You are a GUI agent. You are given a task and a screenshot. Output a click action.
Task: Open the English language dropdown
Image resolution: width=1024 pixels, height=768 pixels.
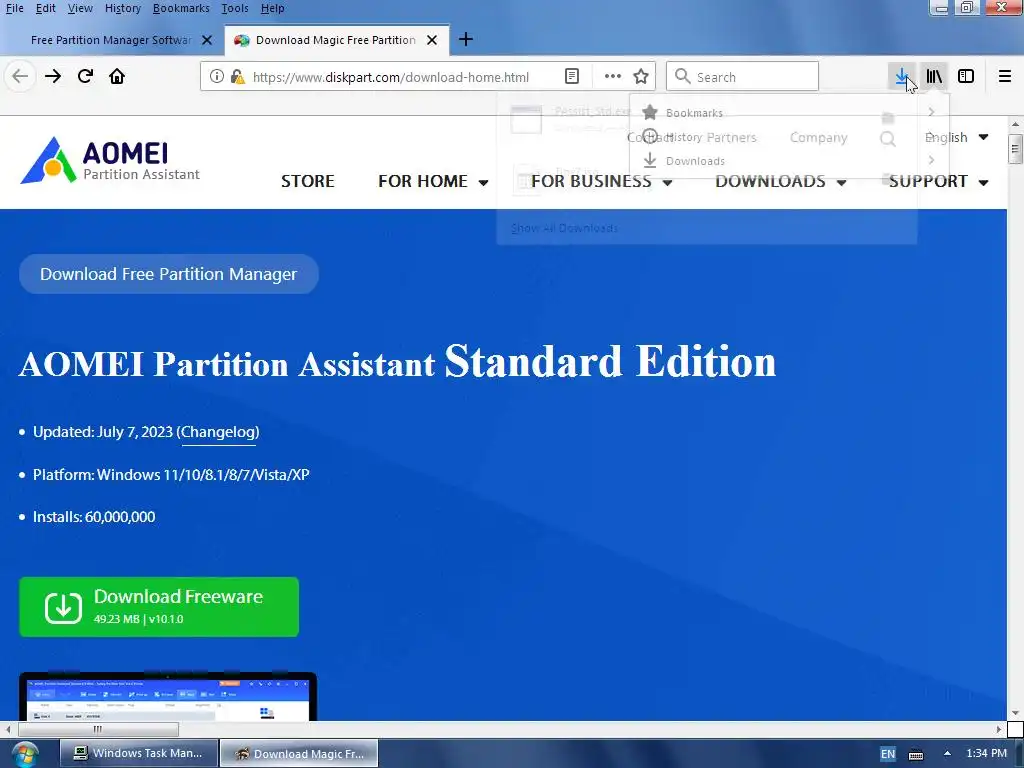tap(957, 137)
